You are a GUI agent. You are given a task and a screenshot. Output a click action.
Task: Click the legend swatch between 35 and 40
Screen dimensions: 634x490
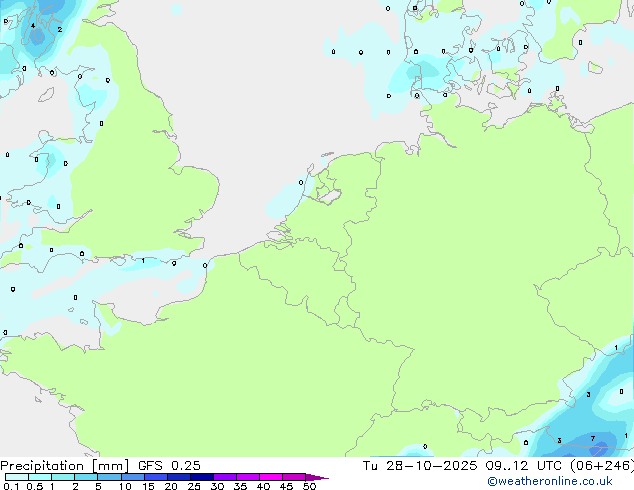click(248, 477)
